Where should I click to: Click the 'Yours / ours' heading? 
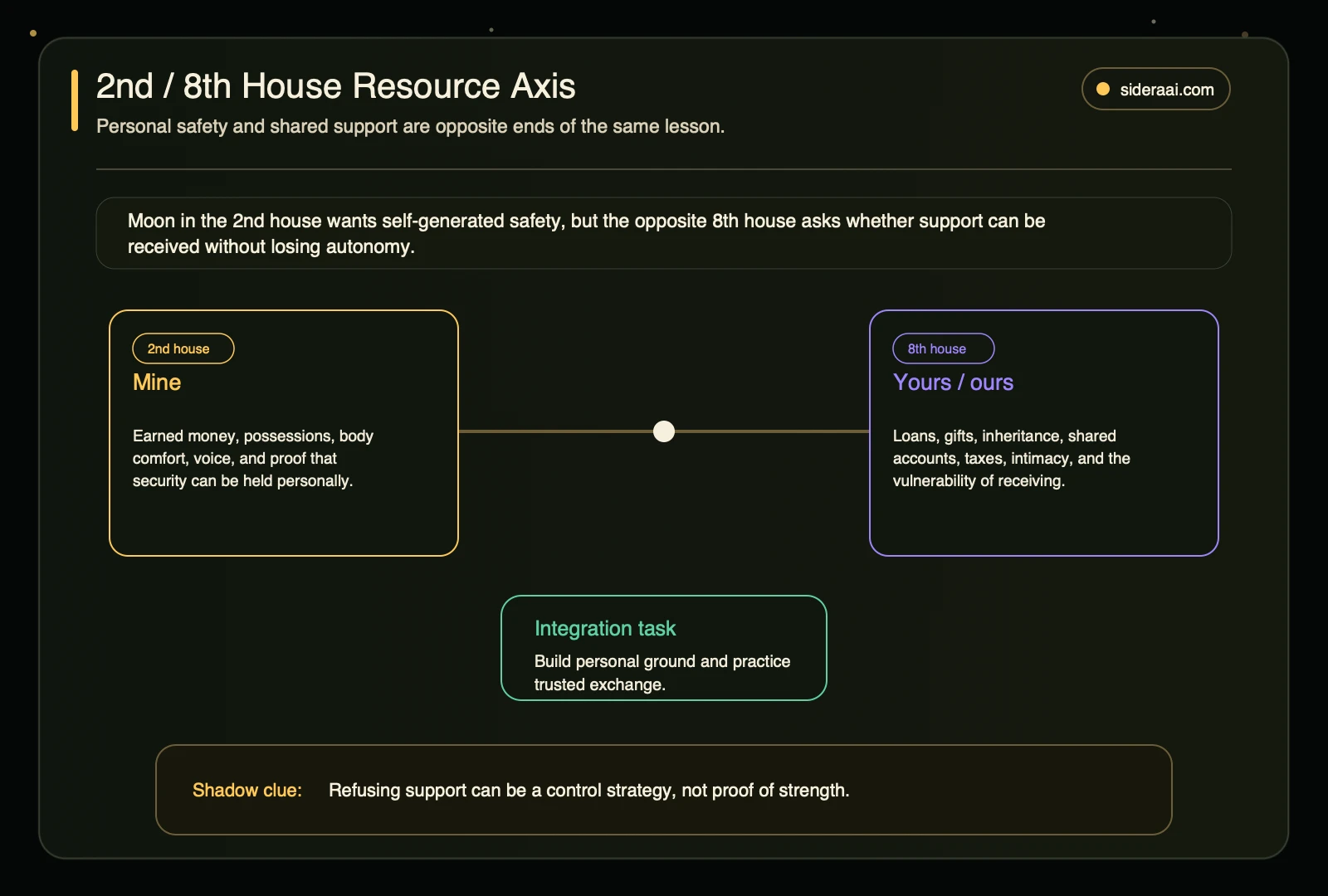coord(953,382)
